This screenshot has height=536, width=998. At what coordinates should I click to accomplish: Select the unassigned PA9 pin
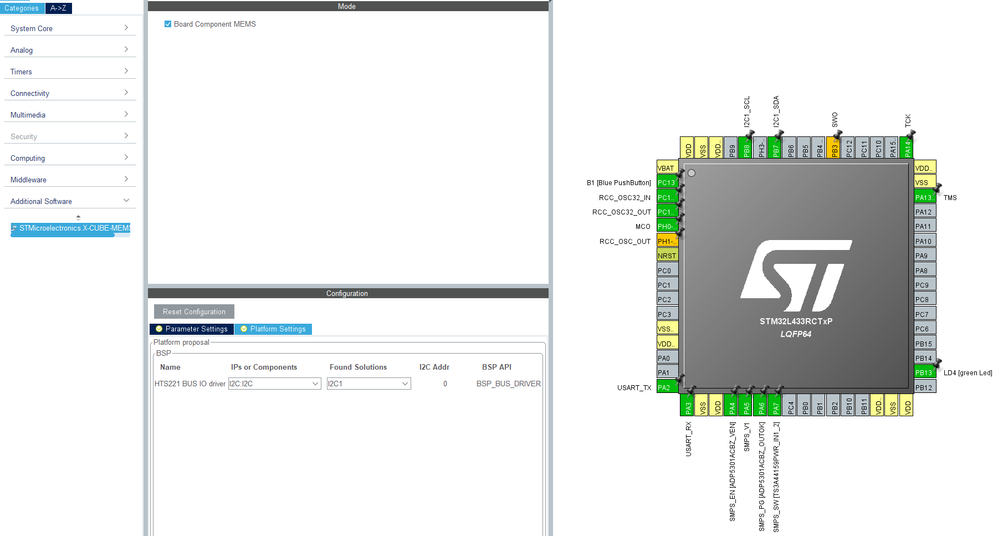[x=925, y=256]
